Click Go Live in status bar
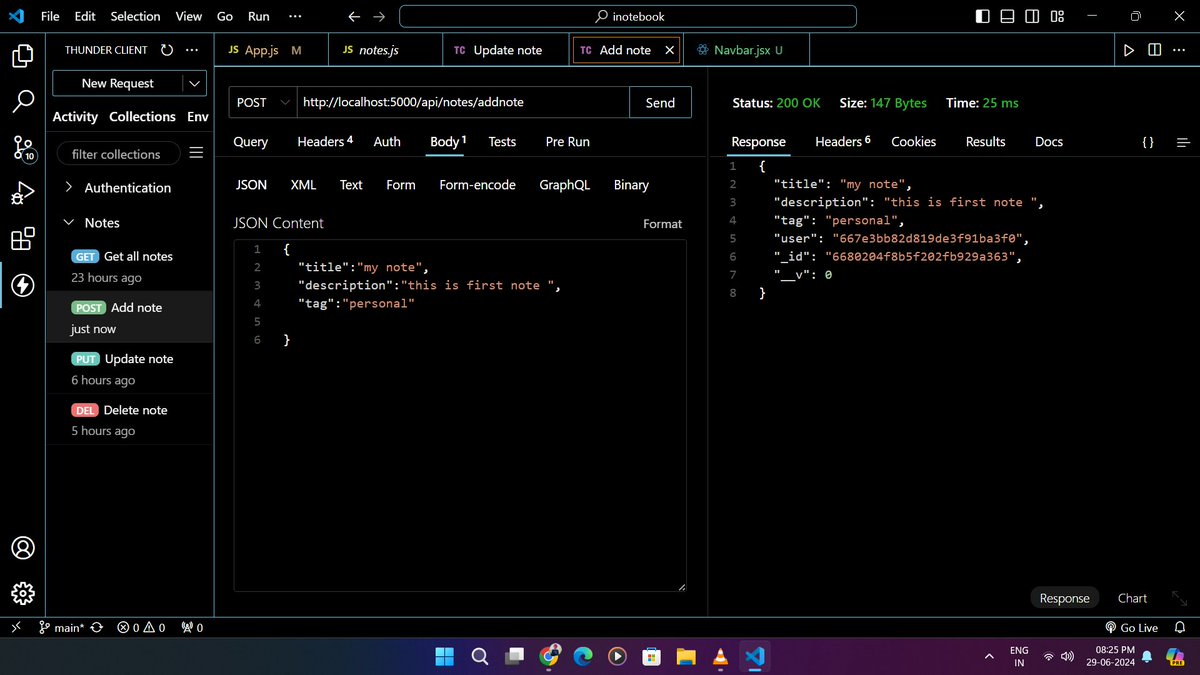The image size is (1200, 675). pos(1131,628)
